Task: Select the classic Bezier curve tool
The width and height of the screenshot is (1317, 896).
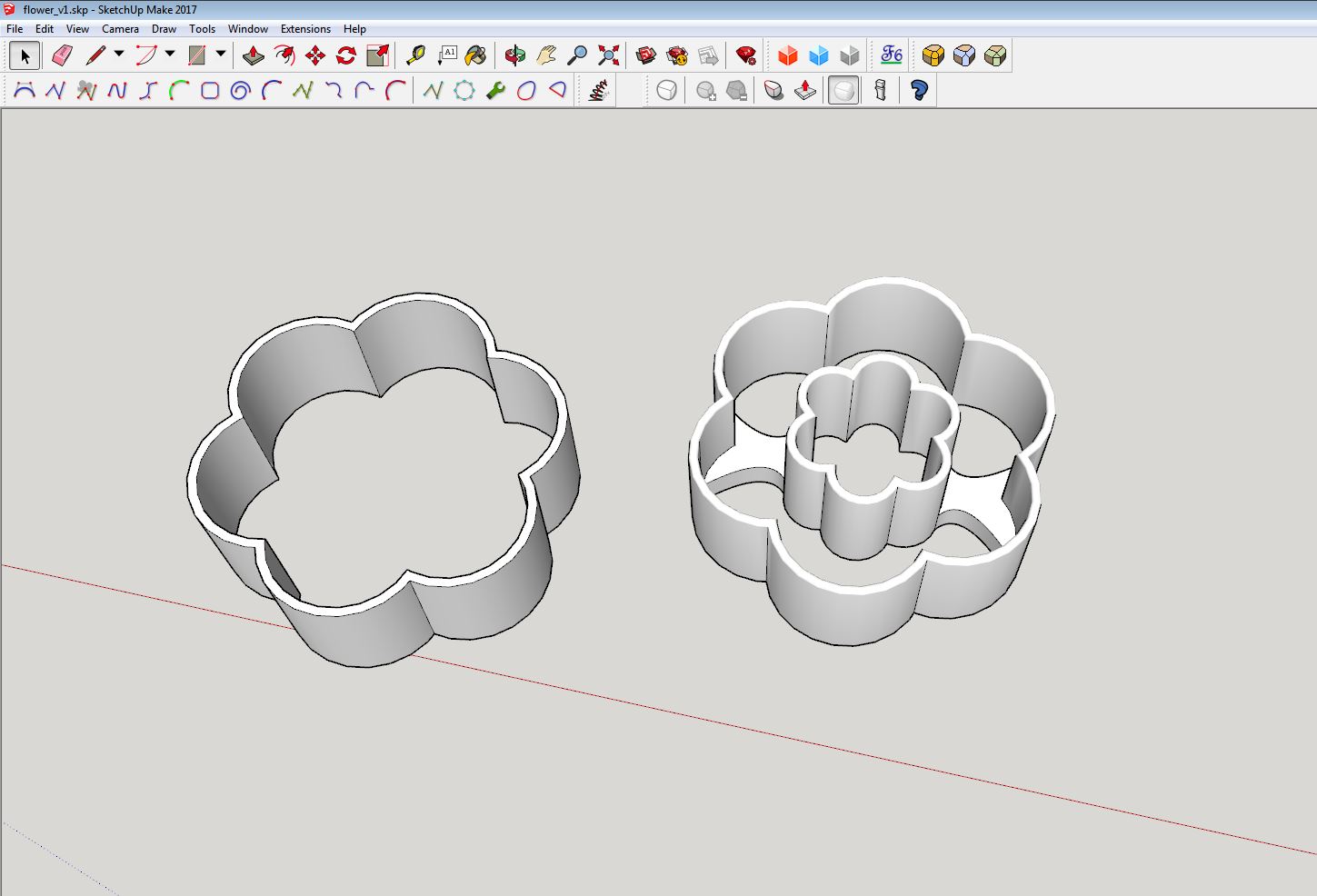Action: pos(25,91)
